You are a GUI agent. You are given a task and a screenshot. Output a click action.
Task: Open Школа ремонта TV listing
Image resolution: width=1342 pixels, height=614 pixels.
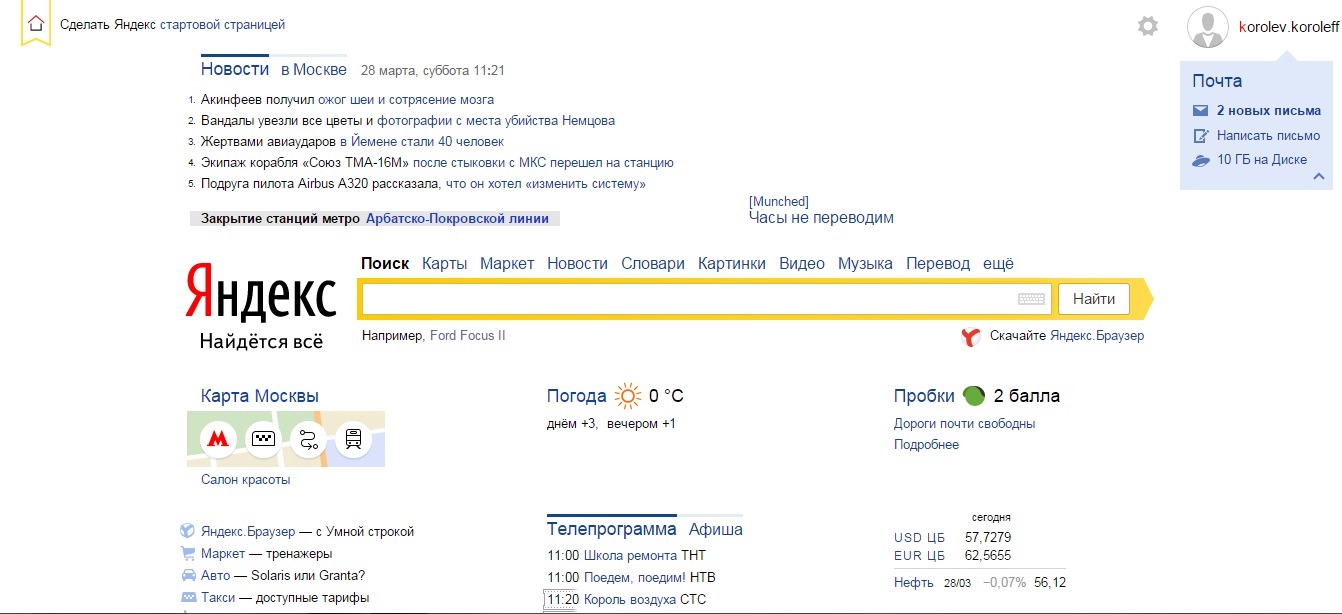(x=630, y=556)
